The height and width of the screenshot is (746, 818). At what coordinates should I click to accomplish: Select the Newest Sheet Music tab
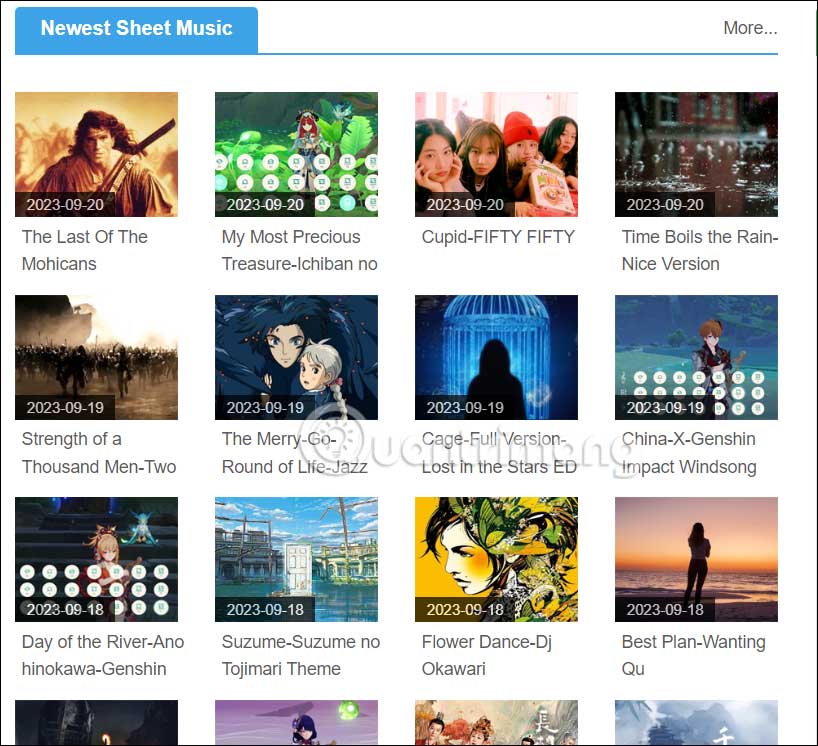[x=135, y=28]
